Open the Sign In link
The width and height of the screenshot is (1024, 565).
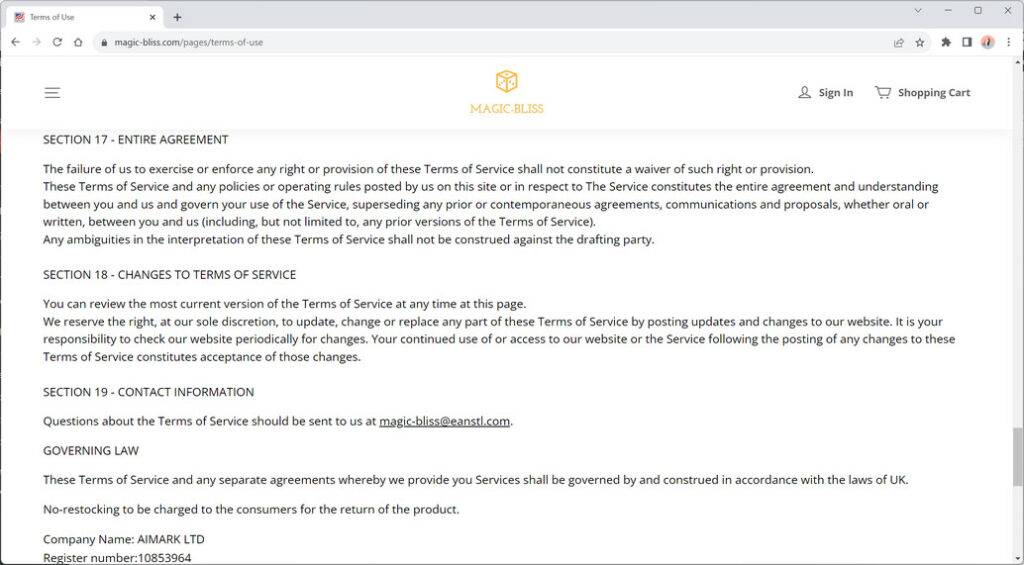click(835, 93)
